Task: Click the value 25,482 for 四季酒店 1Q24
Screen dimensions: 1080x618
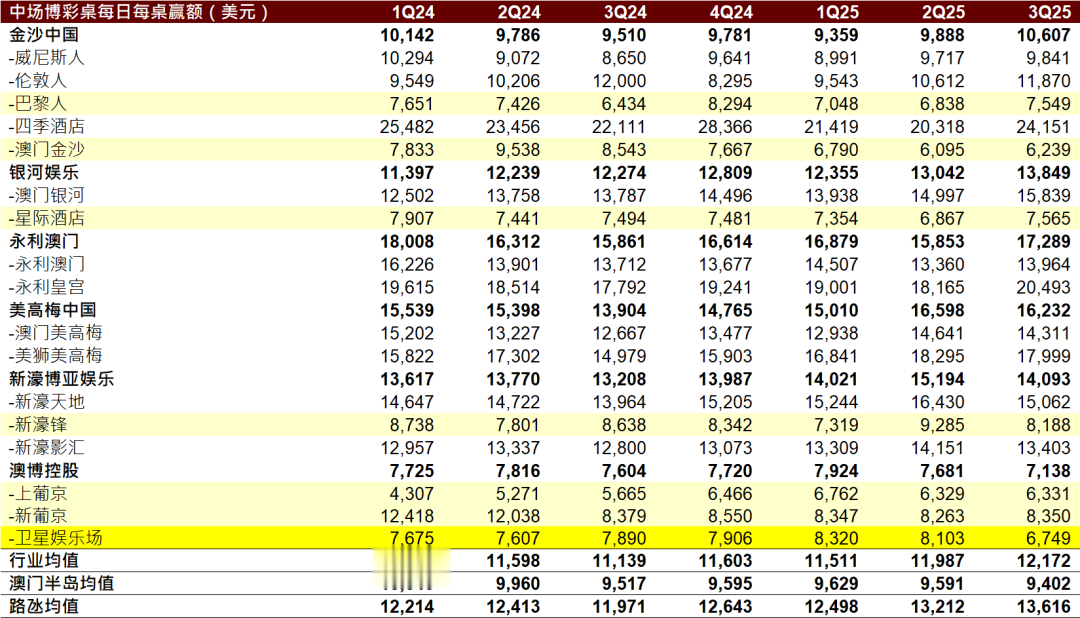Action: coord(407,127)
